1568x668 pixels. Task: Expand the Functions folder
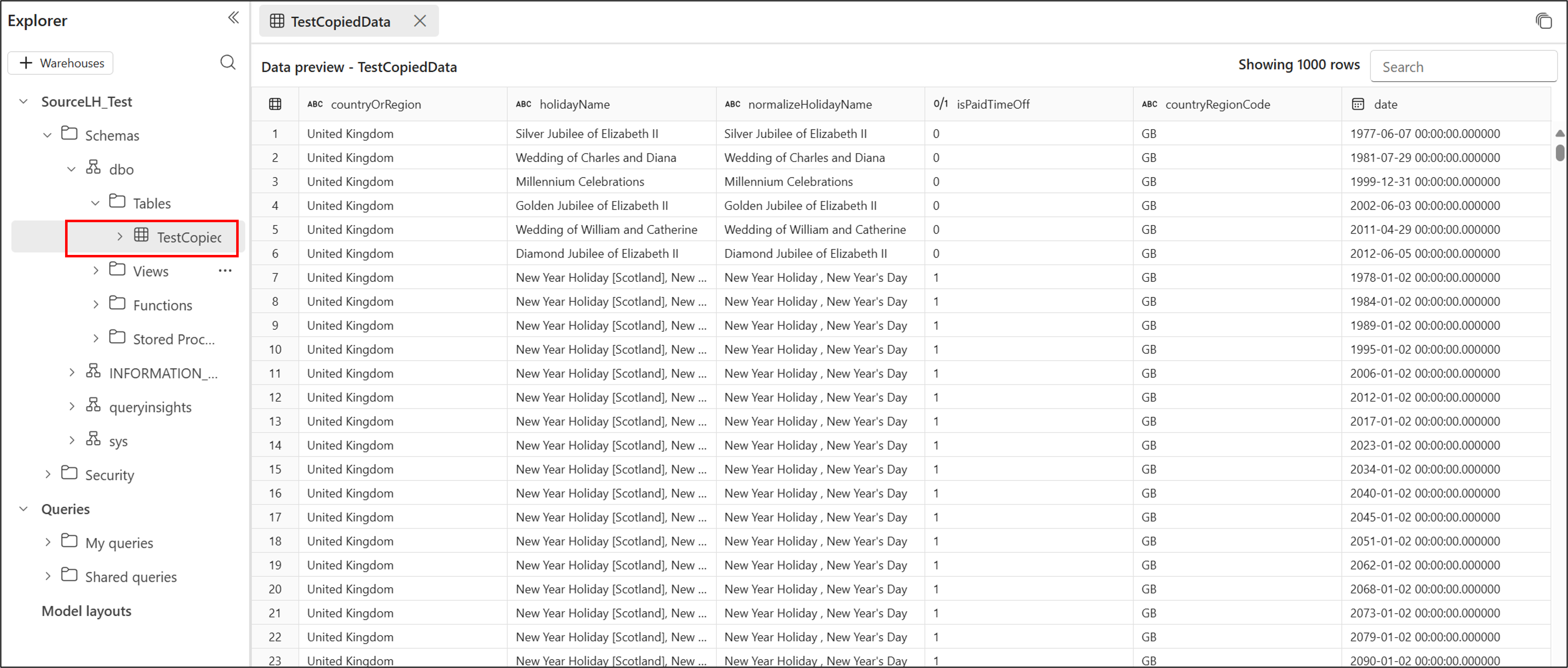point(96,305)
